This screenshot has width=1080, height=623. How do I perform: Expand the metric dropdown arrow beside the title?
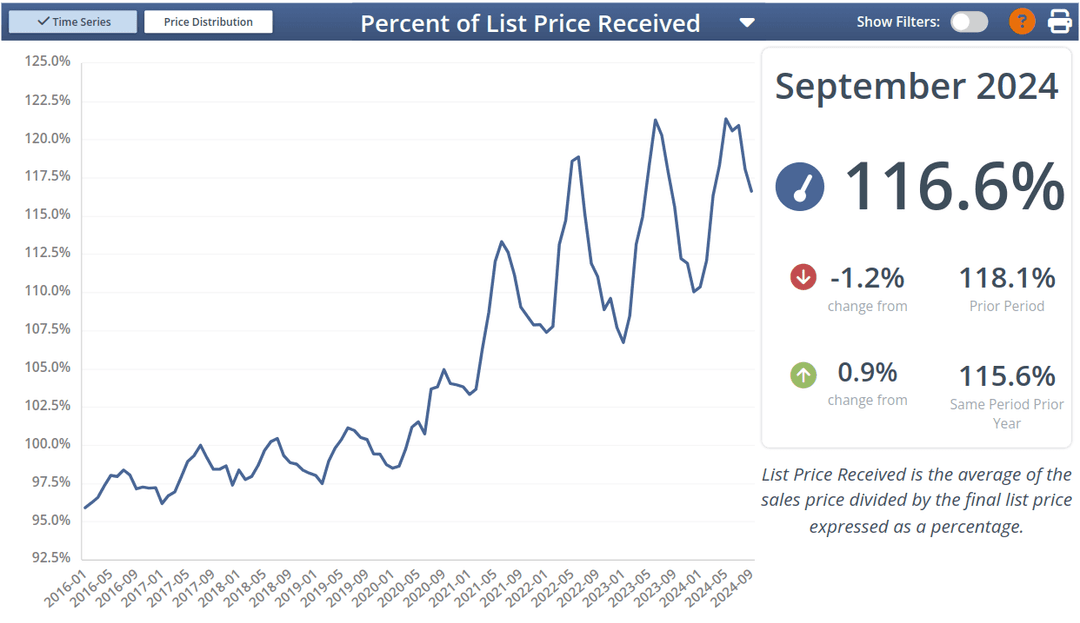point(747,23)
